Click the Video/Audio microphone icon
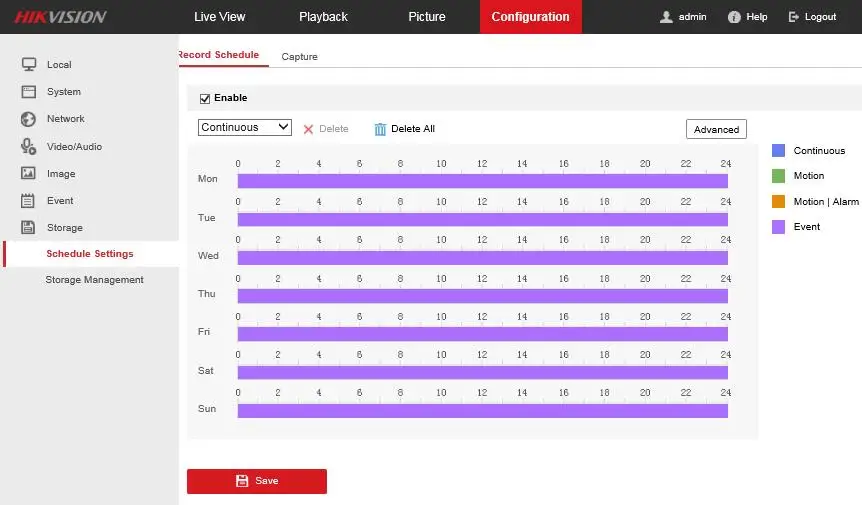Image resolution: width=862 pixels, height=505 pixels. [x=29, y=146]
